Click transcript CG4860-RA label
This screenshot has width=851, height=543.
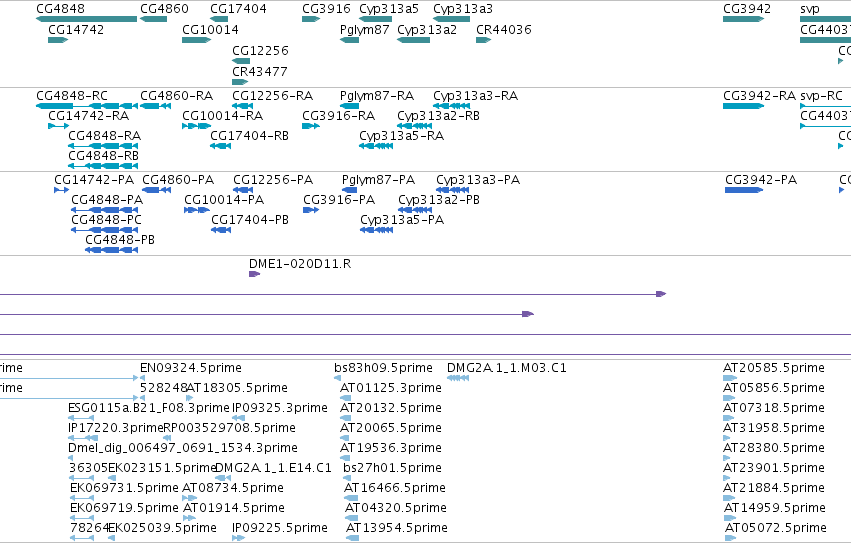pyautogui.click(x=176, y=96)
